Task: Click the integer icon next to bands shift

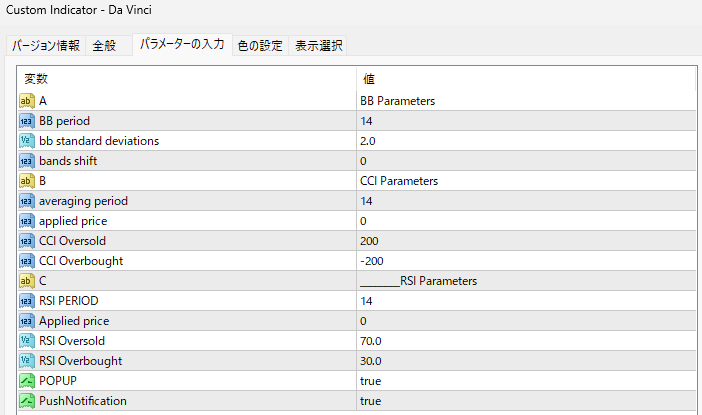Action: point(26,161)
